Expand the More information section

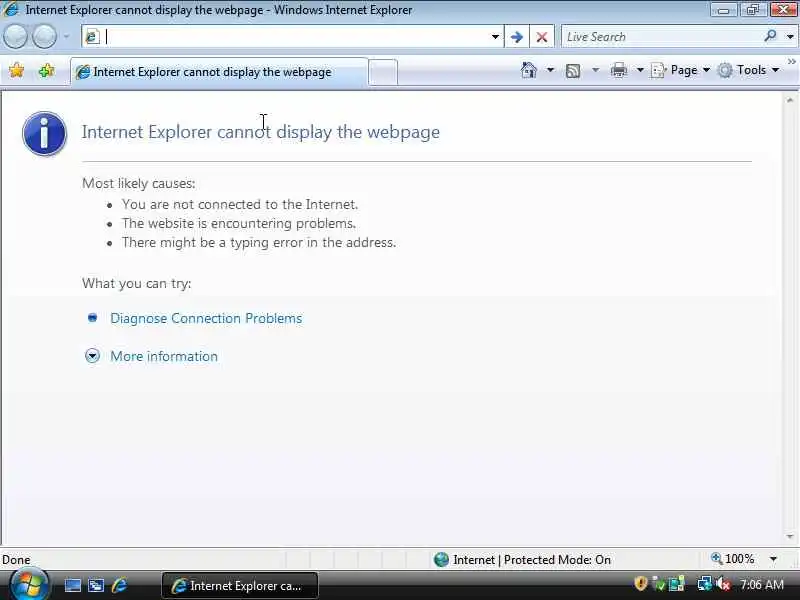(x=164, y=356)
